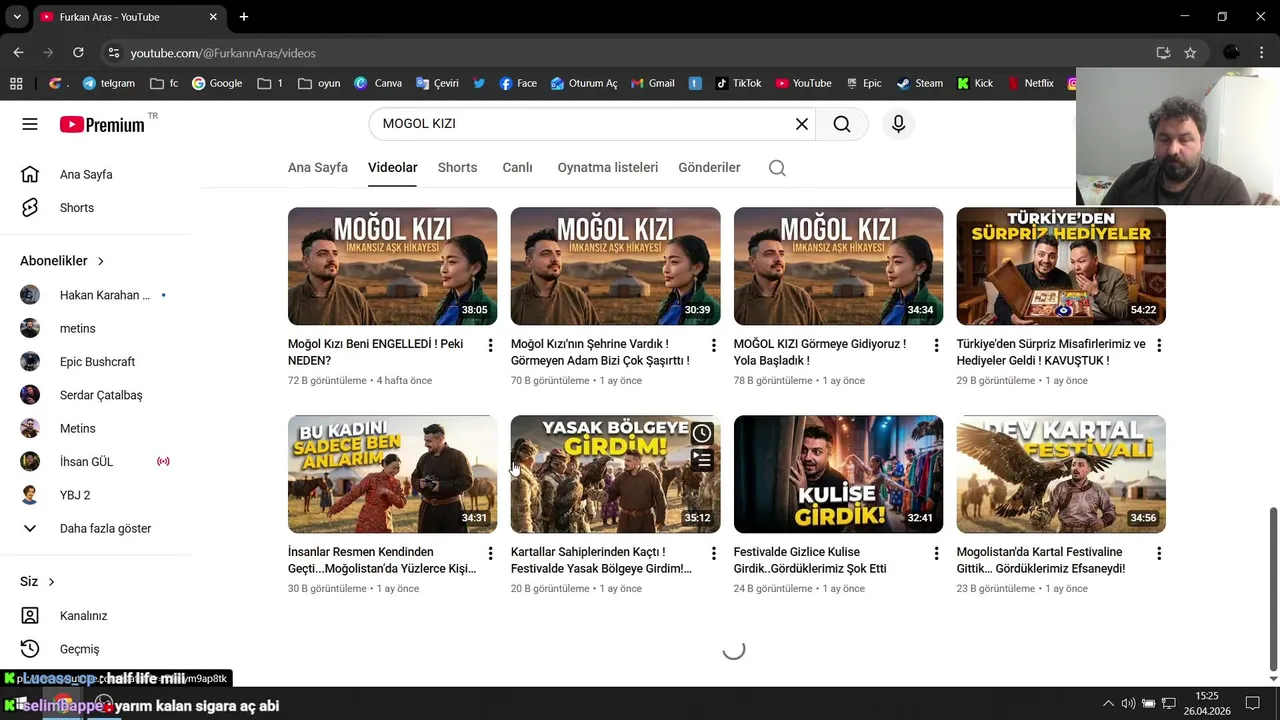Run the search with the magnifier button

[842, 124]
